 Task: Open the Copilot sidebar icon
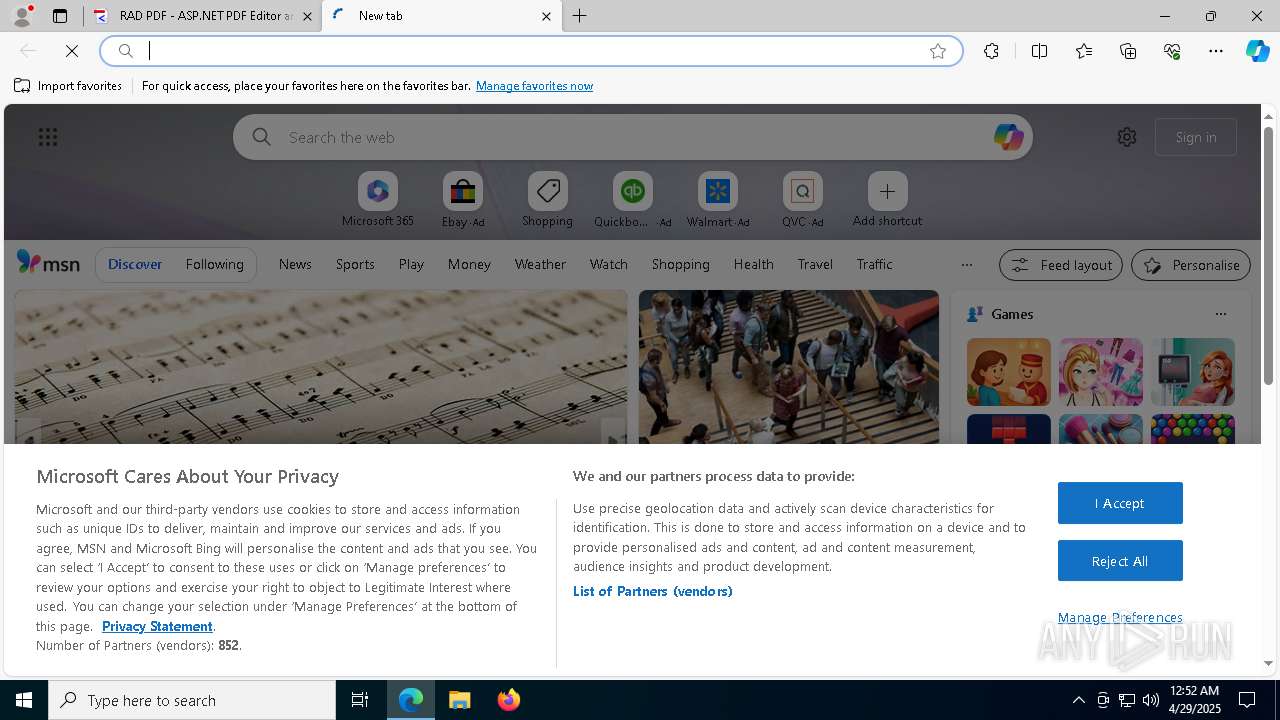pos(1258,51)
